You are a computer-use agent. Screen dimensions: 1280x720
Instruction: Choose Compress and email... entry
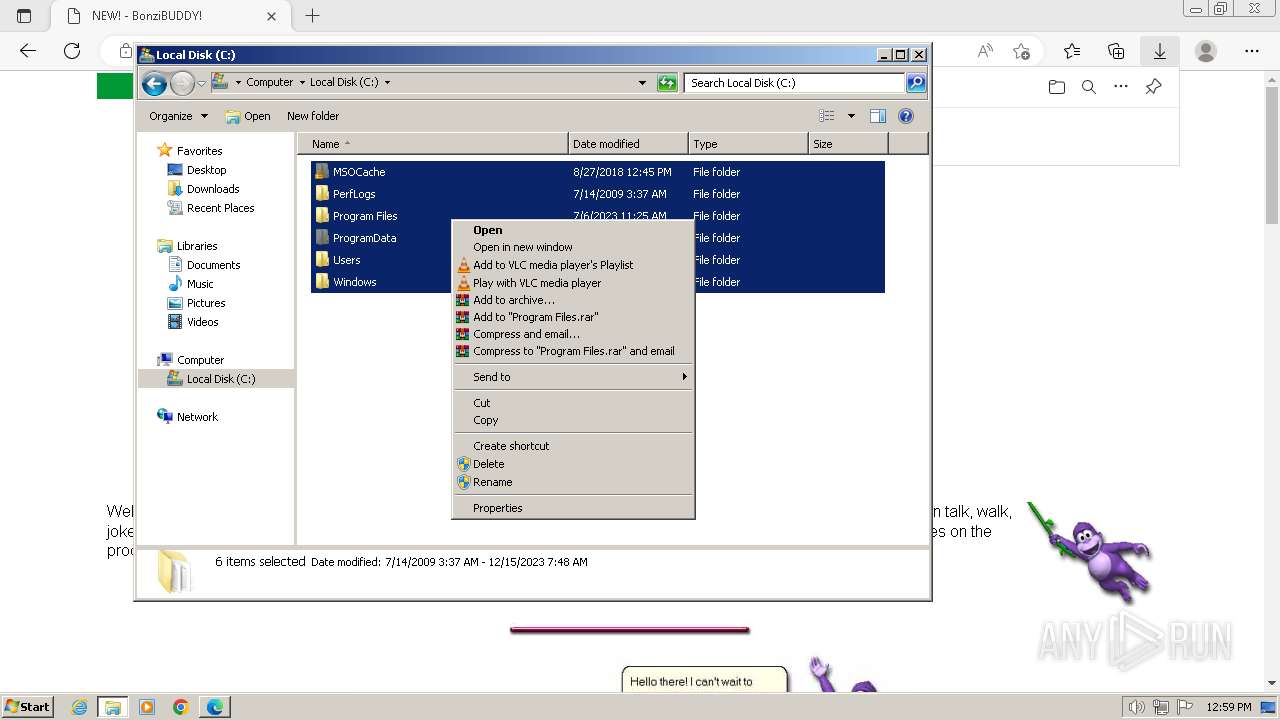click(x=573, y=334)
